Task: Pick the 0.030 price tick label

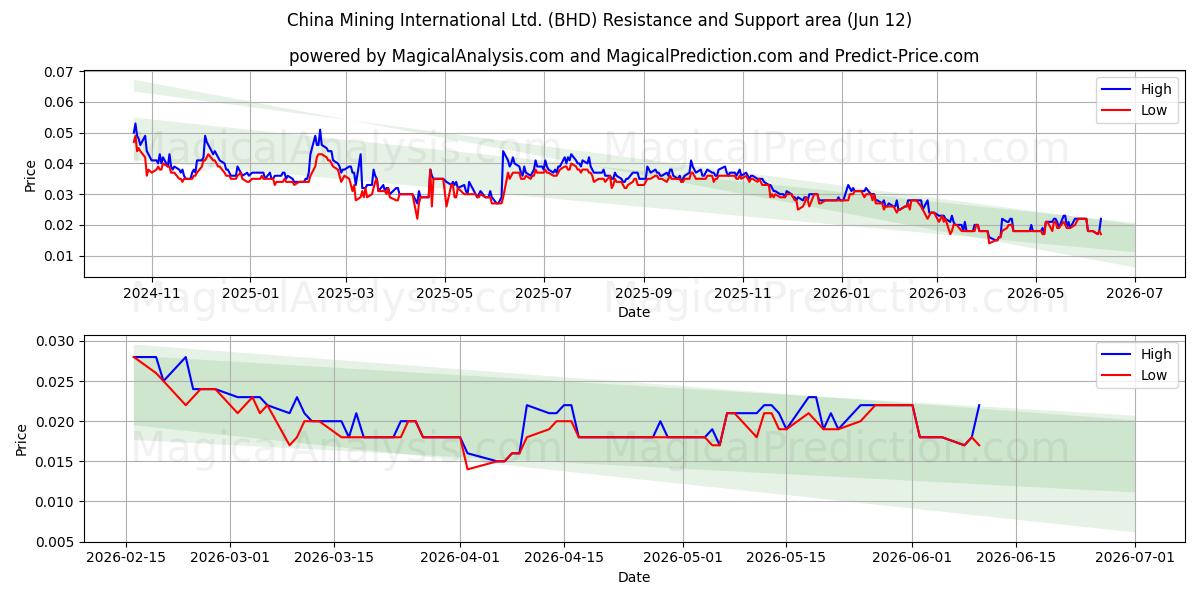Action: click(55, 342)
